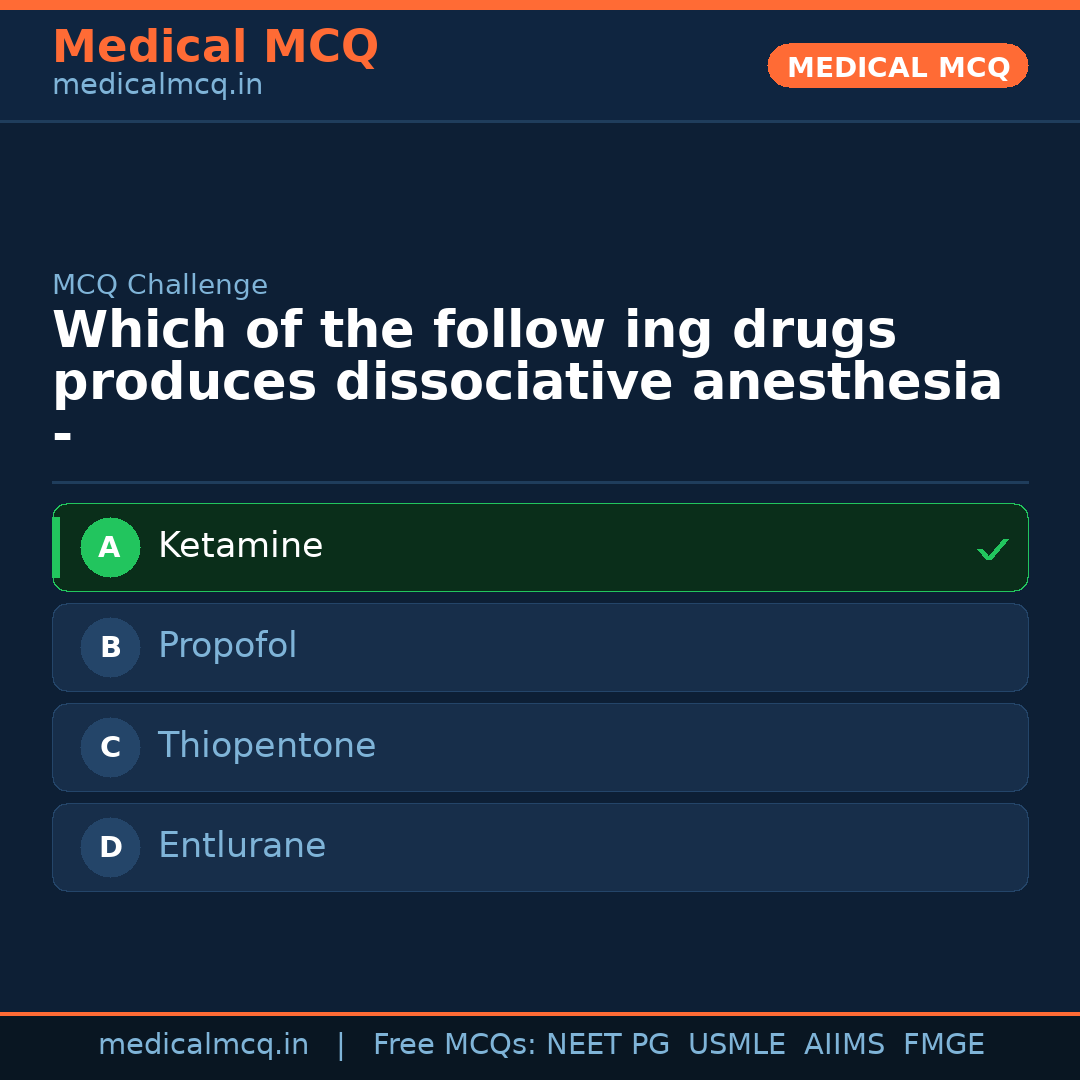Click the green A circle icon
The height and width of the screenshot is (1080, 1080).
click(110, 548)
